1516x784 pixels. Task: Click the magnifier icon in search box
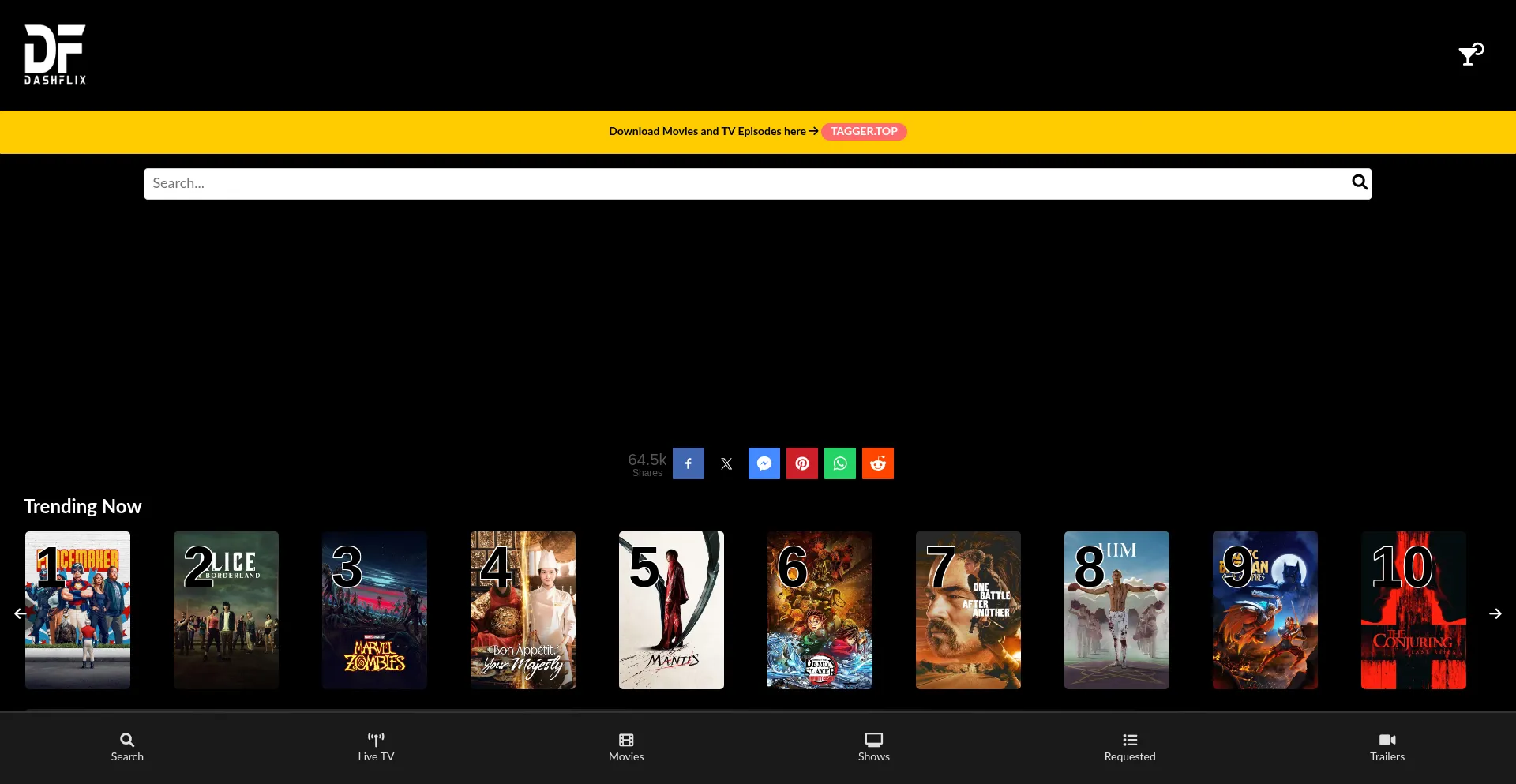(x=1359, y=182)
